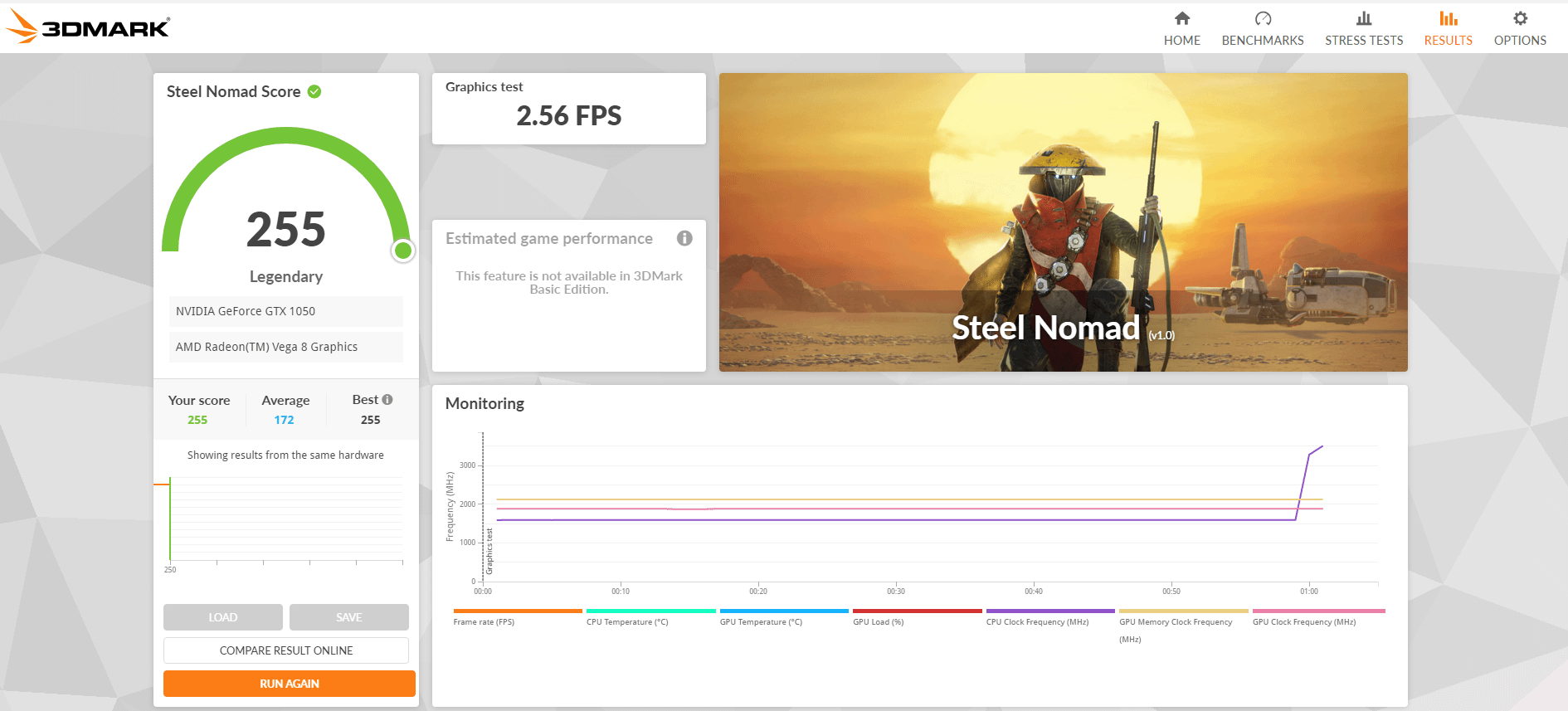
Task: Click the 00:30 time axis label
Action: (x=896, y=592)
